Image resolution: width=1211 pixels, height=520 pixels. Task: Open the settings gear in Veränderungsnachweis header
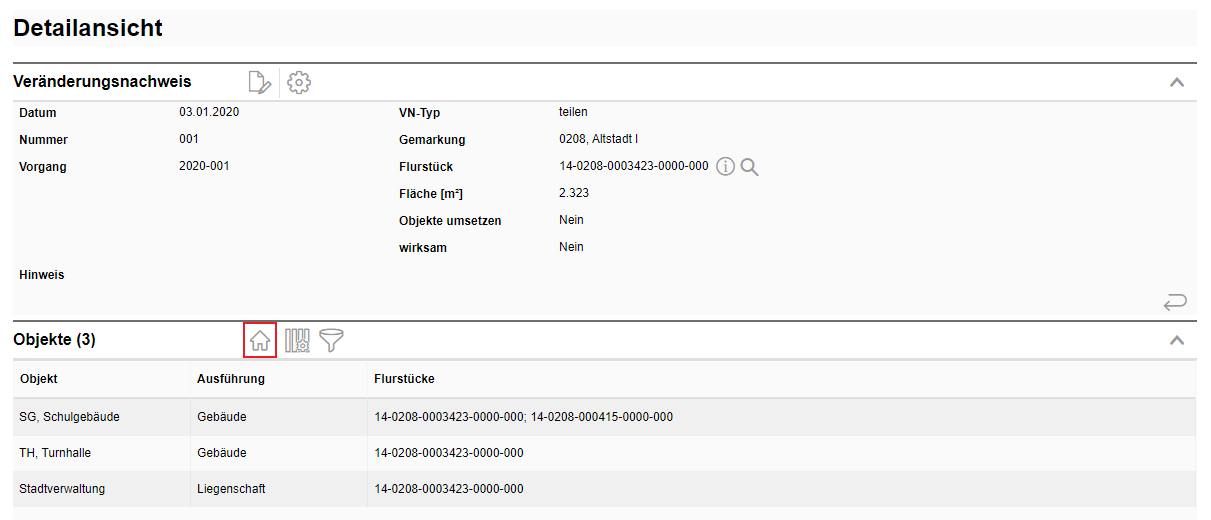pyautogui.click(x=299, y=83)
